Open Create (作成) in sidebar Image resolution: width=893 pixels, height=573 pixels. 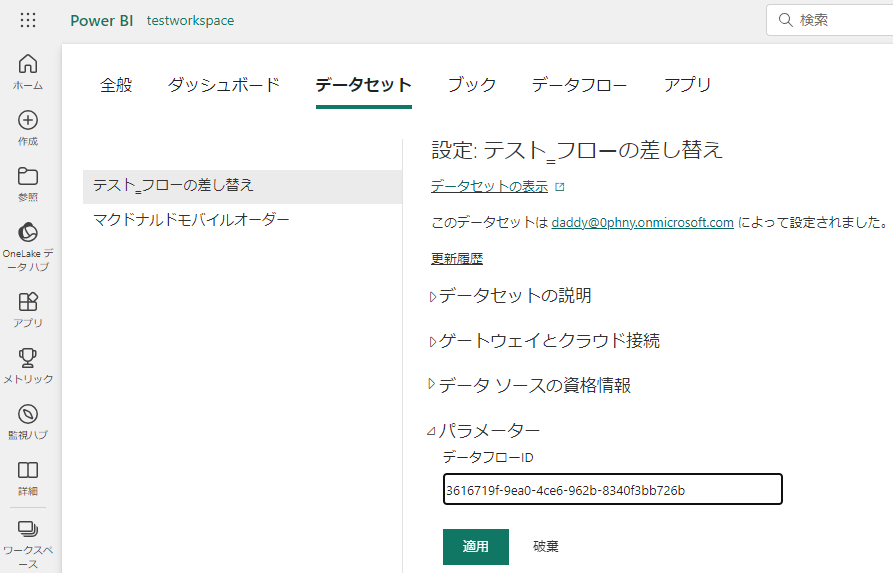pyautogui.click(x=28, y=129)
